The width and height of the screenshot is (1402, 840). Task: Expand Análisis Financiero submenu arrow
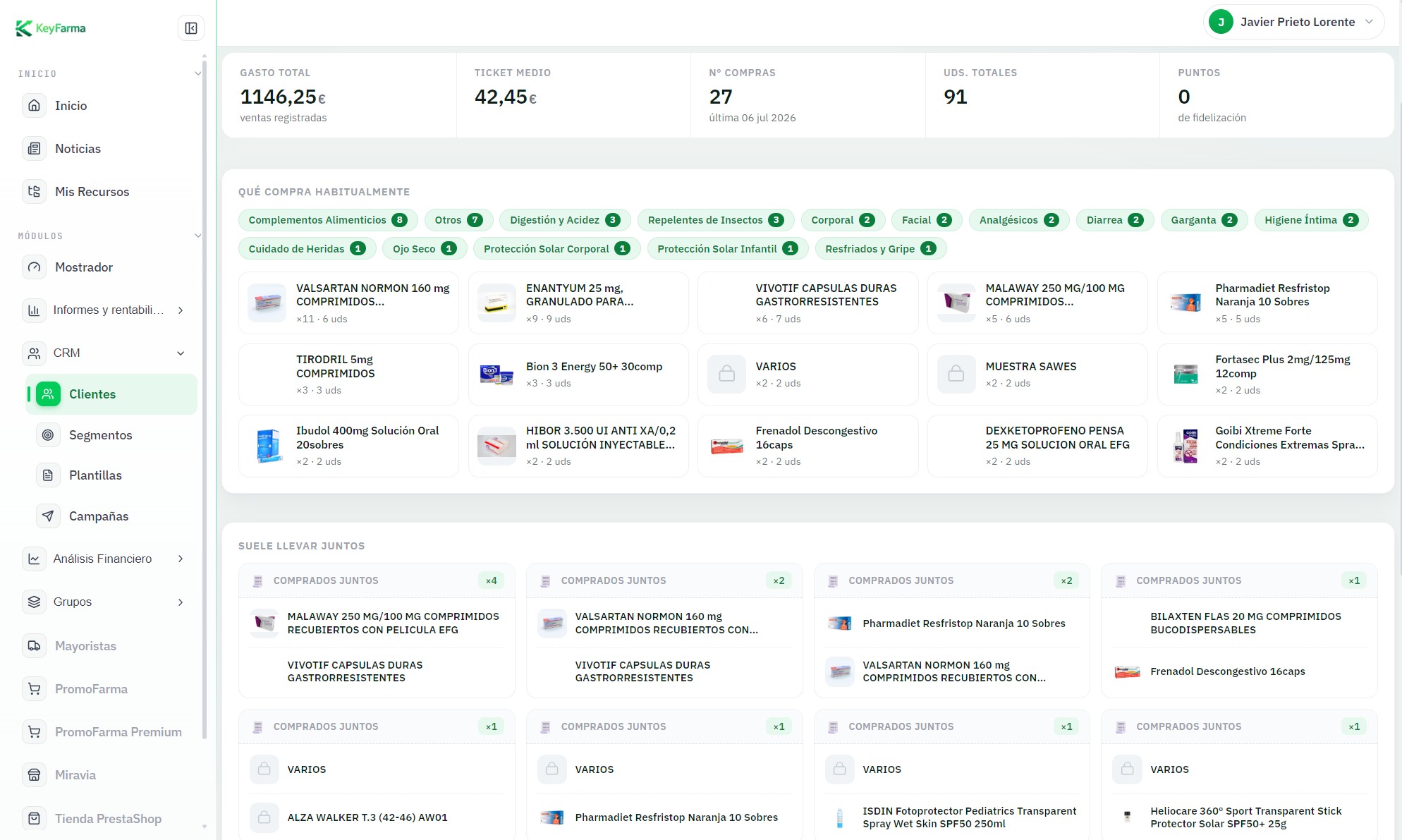(x=181, y=559)
